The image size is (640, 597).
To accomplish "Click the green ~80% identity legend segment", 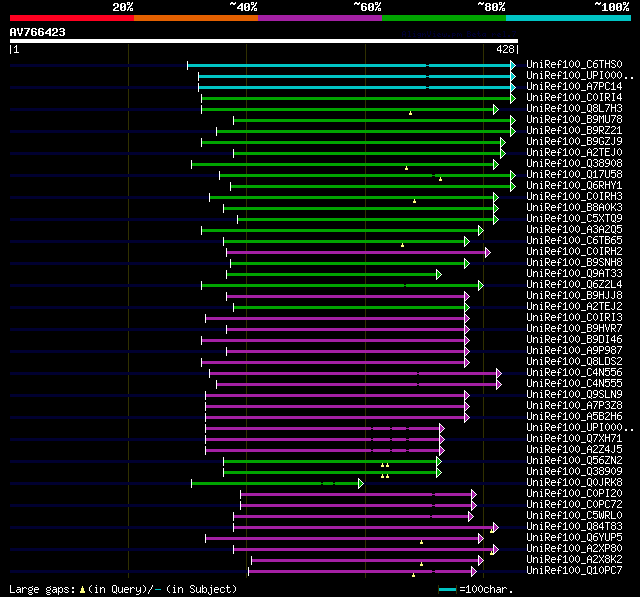I will pyautogui.click(x=444, y=18).
